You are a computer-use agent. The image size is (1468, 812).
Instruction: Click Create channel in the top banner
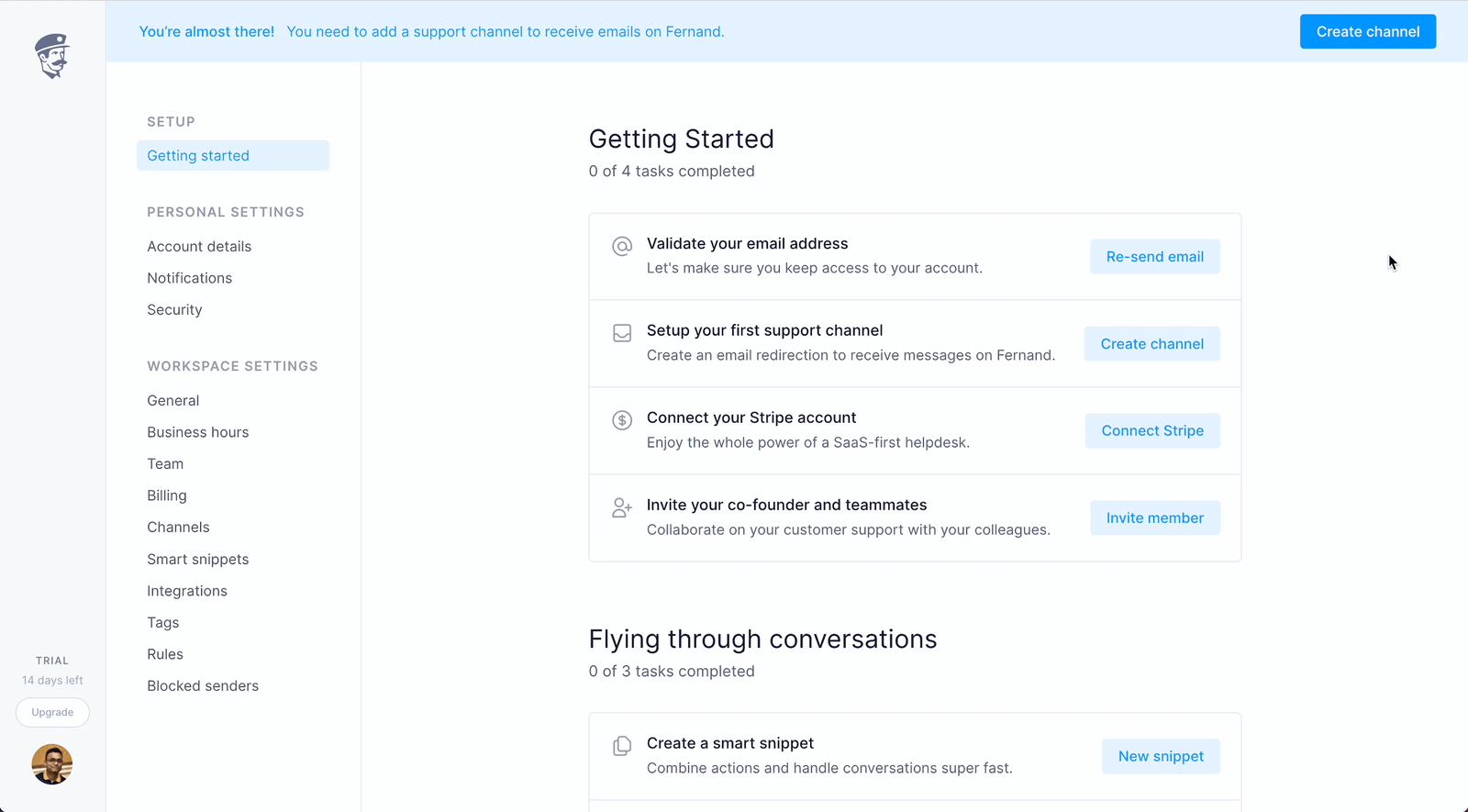pos(1367,31)
